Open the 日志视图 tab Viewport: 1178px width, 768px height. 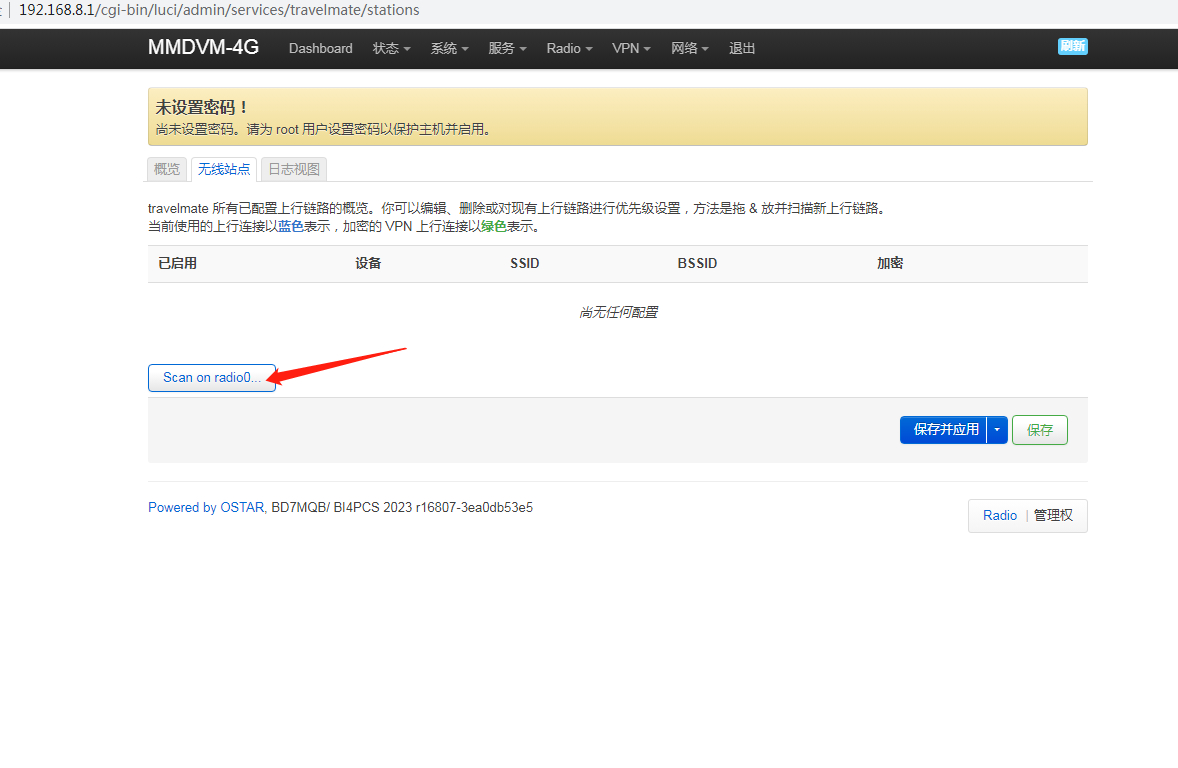pos(294,169)
